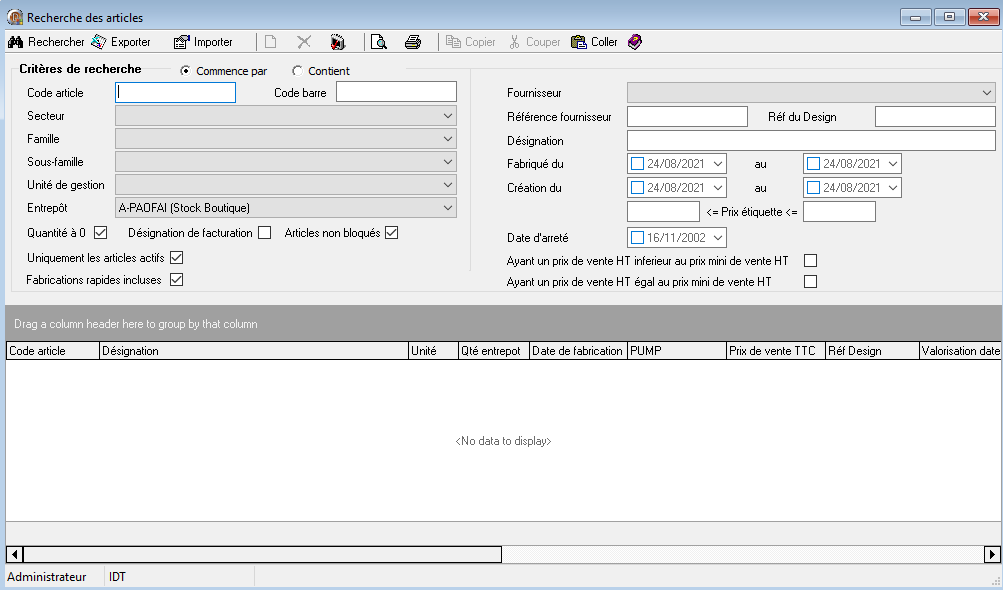This screenshot has height=590, width=1003.
Task: Click the purple book help icon
Action: tap(635, 42)
